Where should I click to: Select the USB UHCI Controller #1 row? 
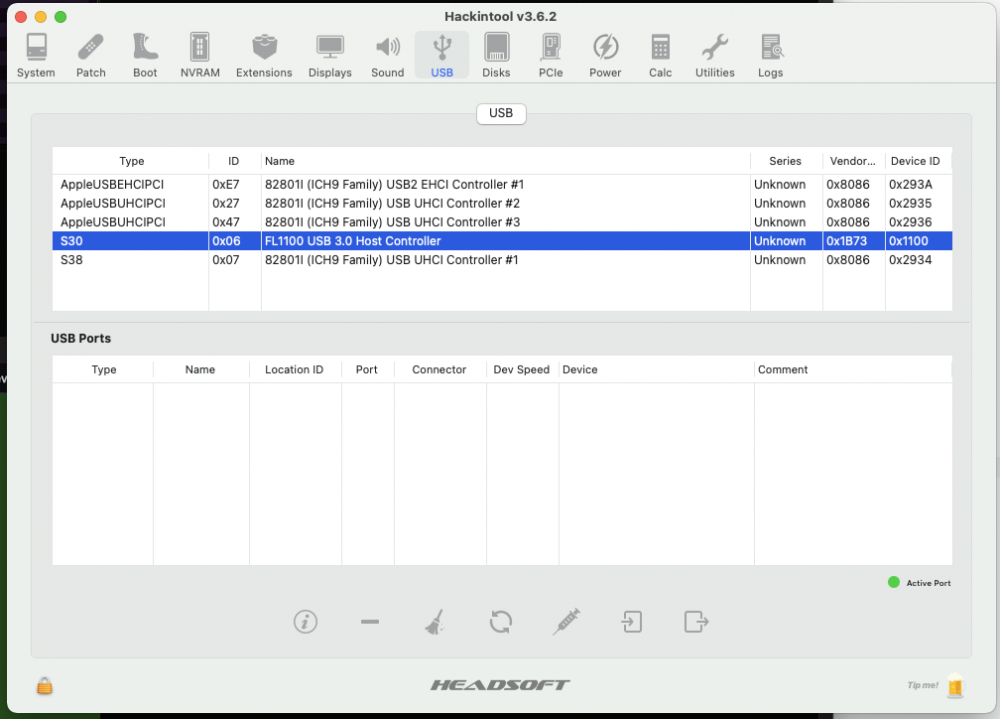(x=502, y=260)
